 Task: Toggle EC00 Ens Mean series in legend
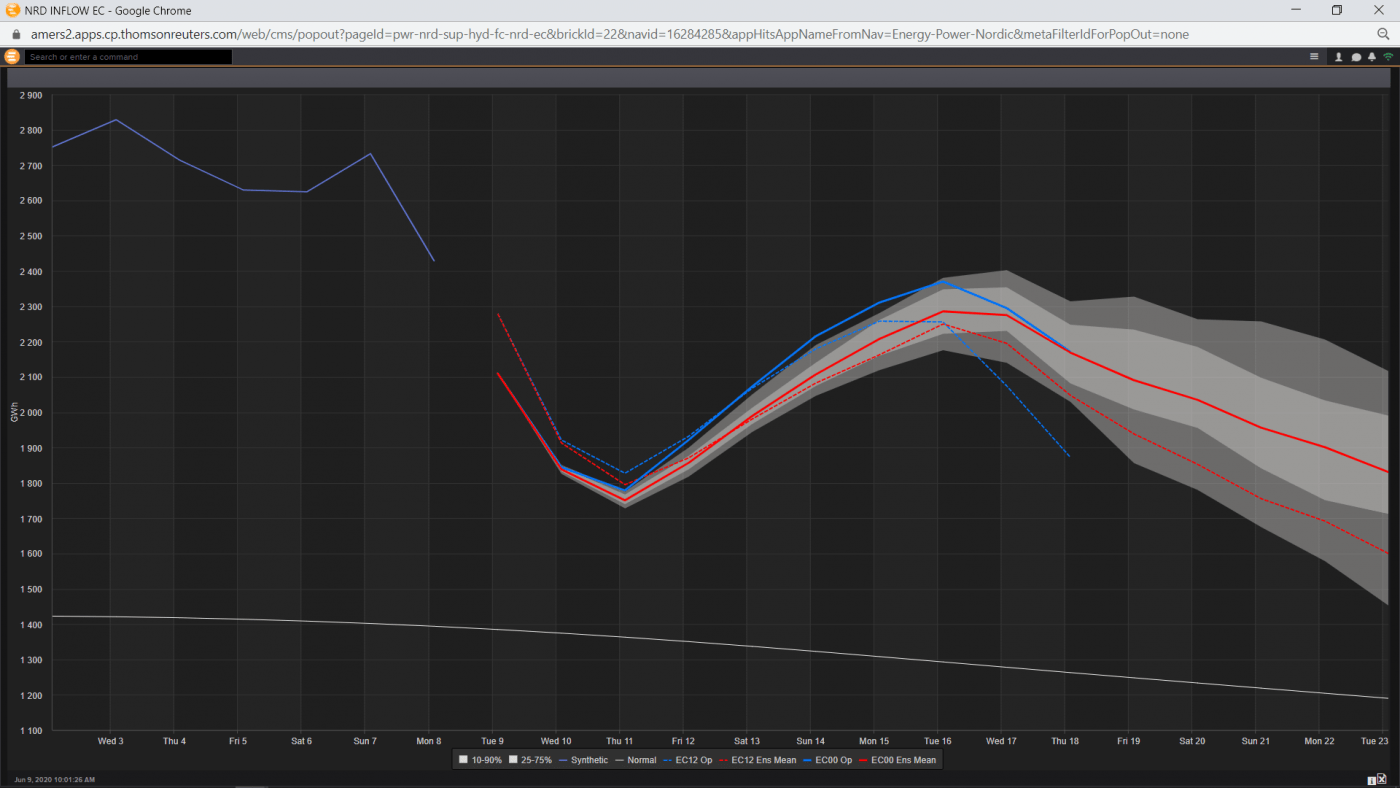(x=898, y=760)
